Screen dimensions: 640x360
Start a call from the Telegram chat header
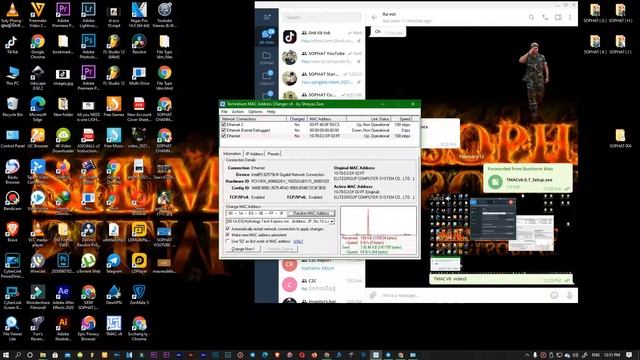tap(545, 17)
